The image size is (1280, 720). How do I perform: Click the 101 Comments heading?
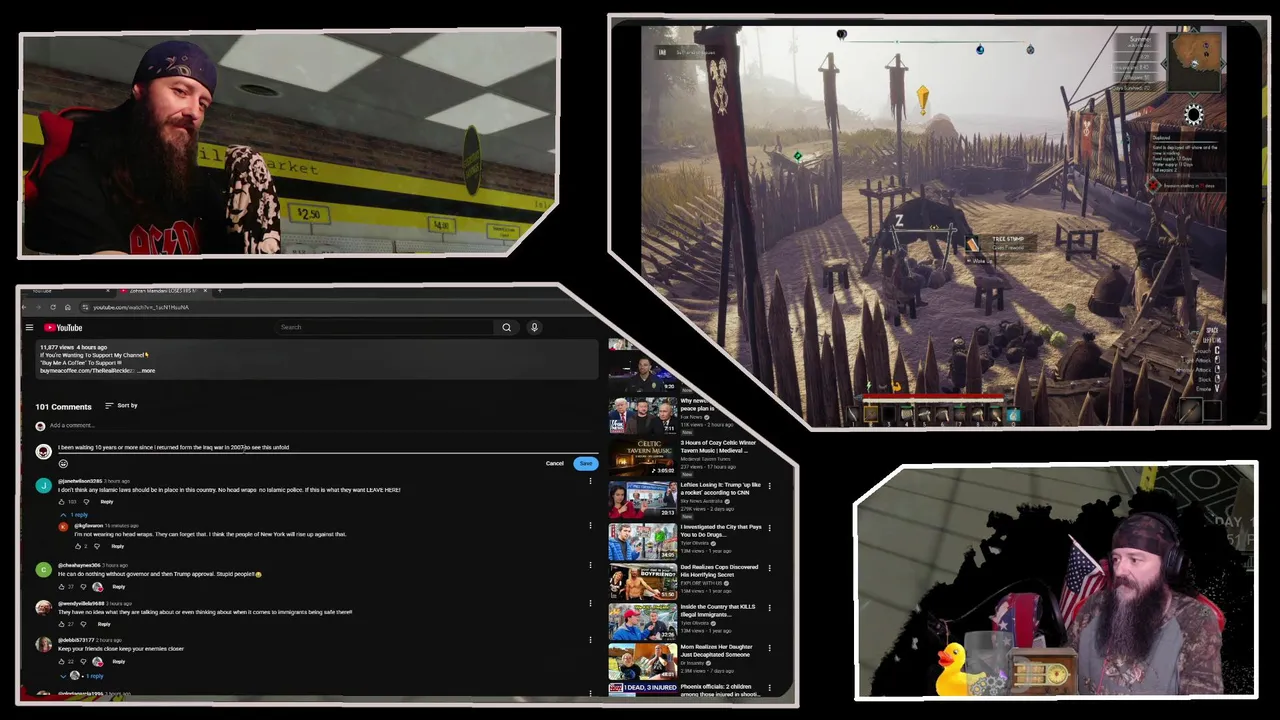coord(63,407)
